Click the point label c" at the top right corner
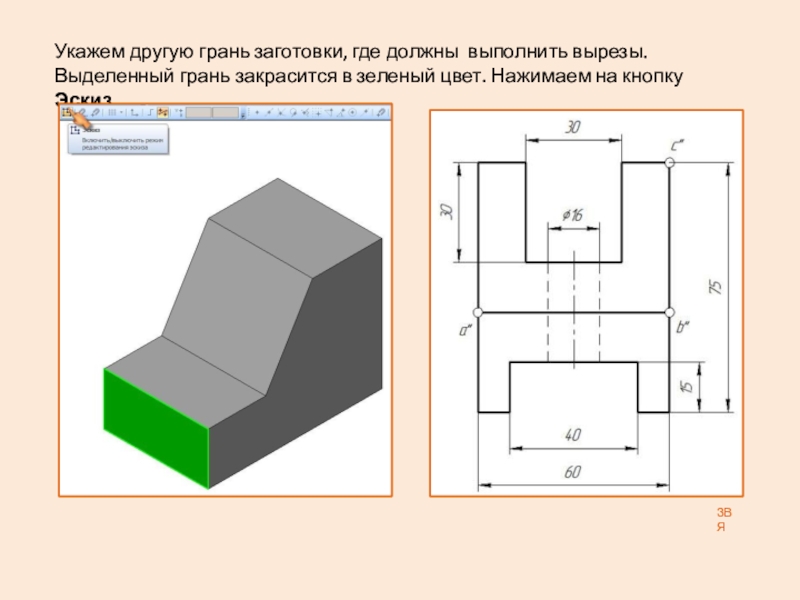800x600 pixels. click(677, 146)
